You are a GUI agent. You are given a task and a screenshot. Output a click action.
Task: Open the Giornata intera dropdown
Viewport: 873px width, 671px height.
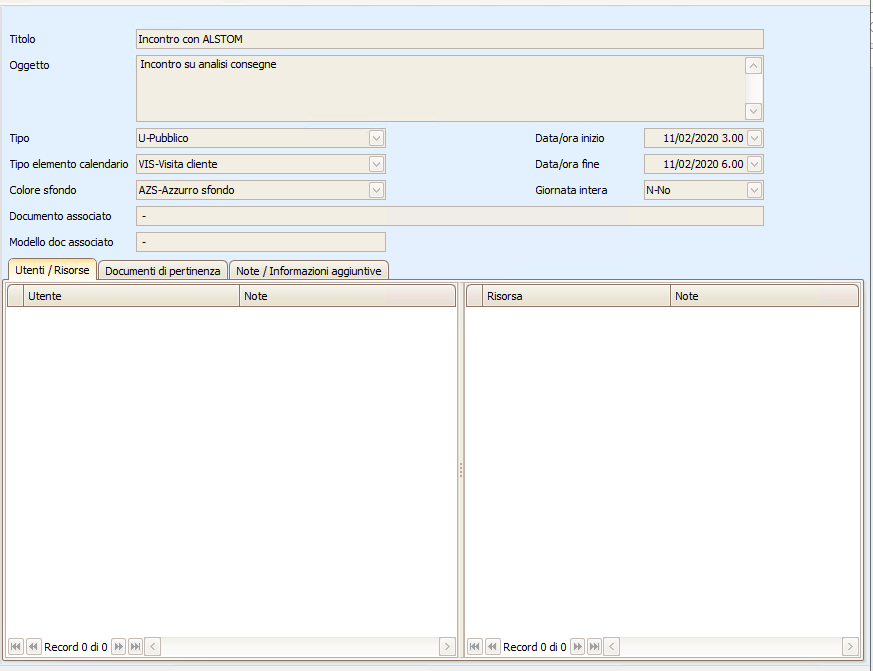755,190
